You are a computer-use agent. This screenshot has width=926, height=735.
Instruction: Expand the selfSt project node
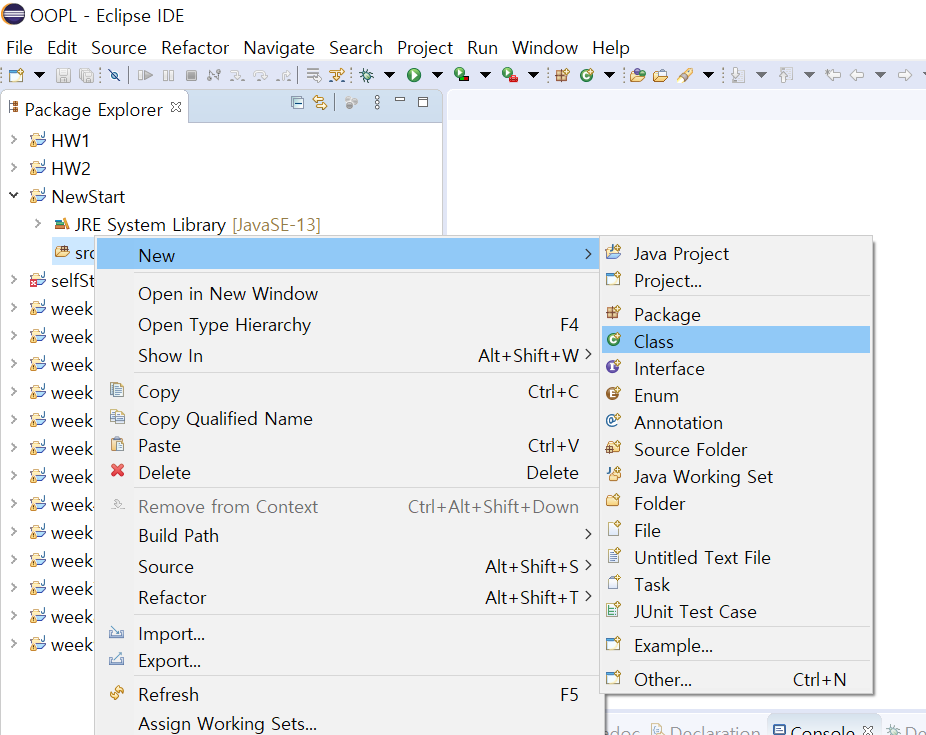pos(14,280)
